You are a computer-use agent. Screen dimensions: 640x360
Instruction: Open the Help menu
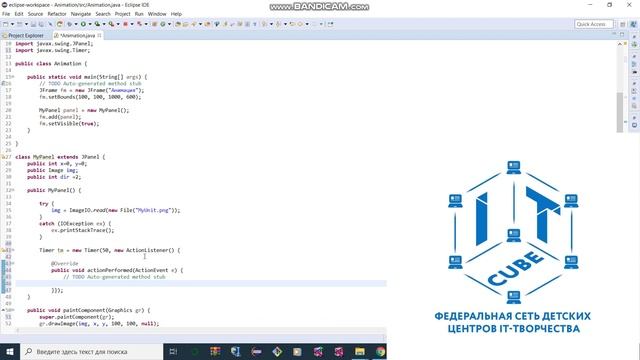pos(176,14)
